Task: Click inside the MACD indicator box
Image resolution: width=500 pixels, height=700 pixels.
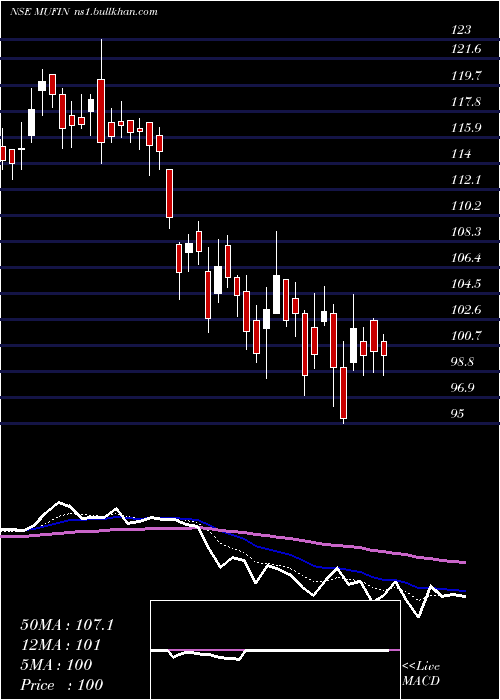Action: pyautogui.click(x=275, y=650)
